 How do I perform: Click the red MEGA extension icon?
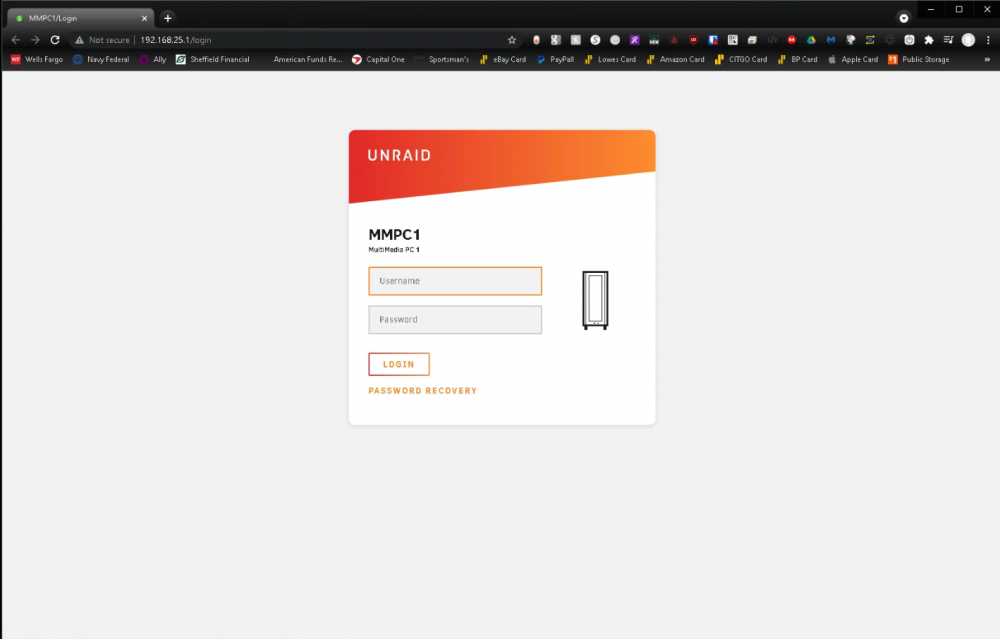[x=791, y=40]
